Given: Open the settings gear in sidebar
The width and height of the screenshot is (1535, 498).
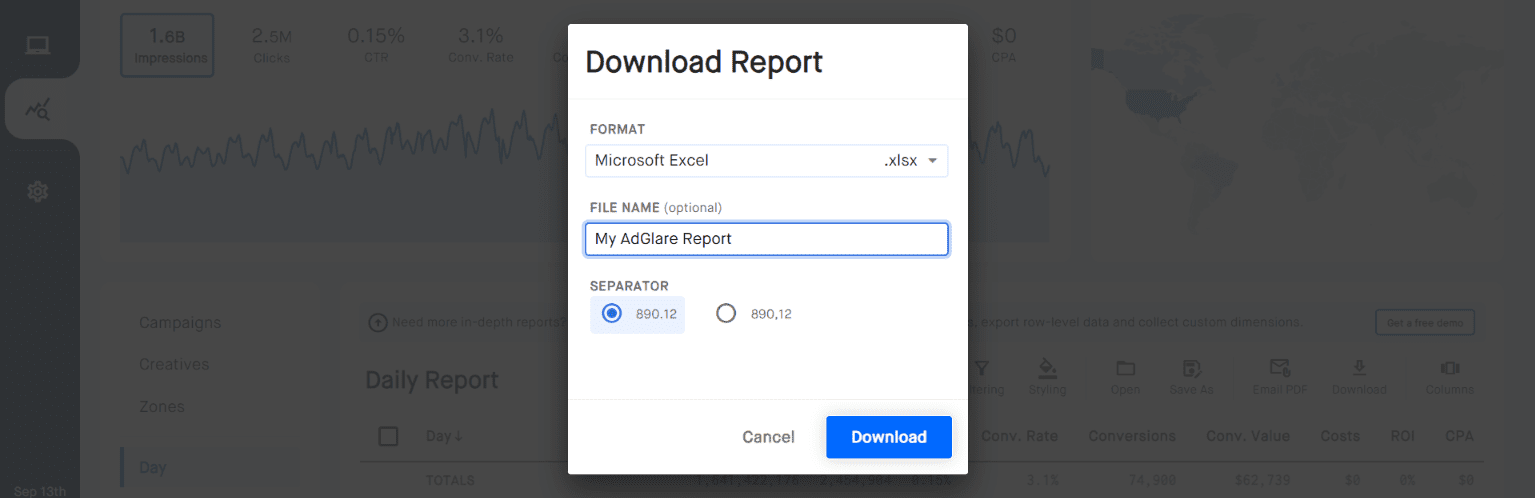Looking at the screenshot, I should click(38, 191).
